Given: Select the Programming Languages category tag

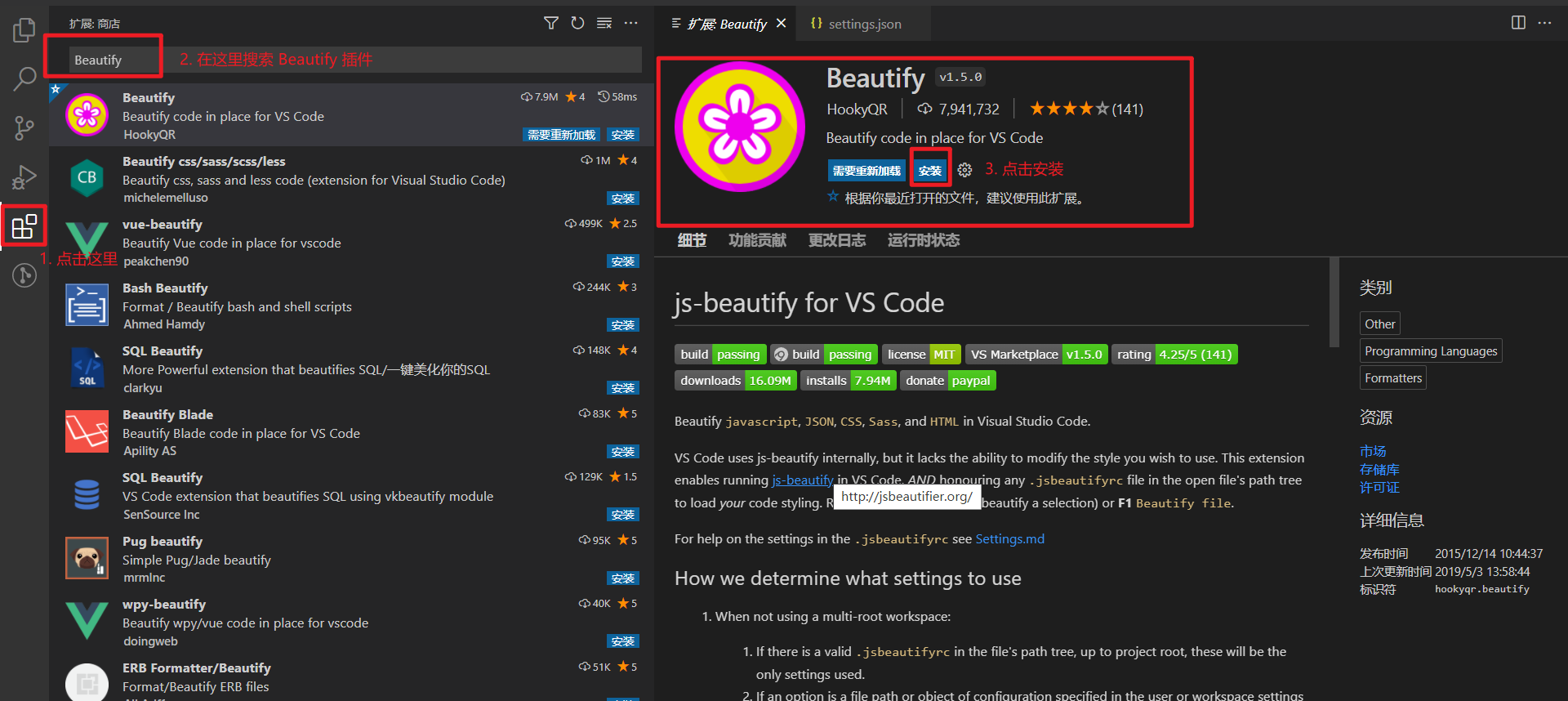Looking at the screenshot, I should pos(1431,350).
